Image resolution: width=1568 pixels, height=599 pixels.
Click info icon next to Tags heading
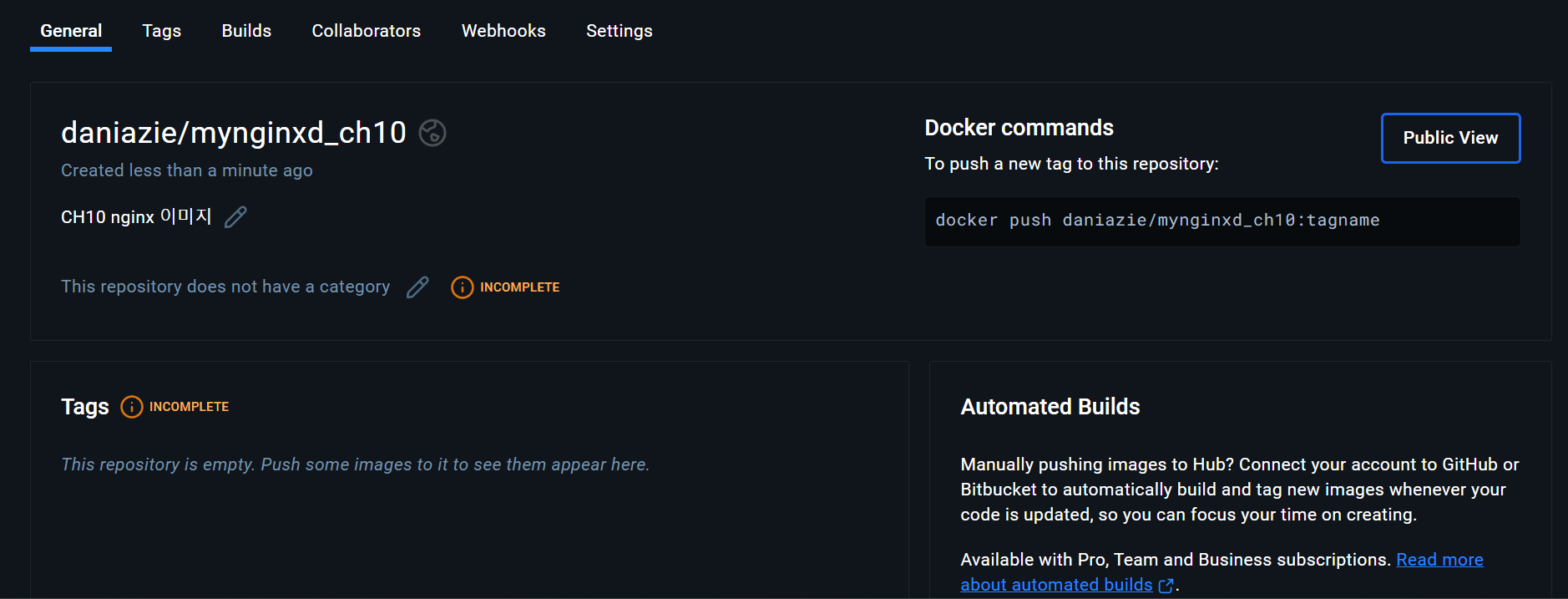tap(131, 407)
